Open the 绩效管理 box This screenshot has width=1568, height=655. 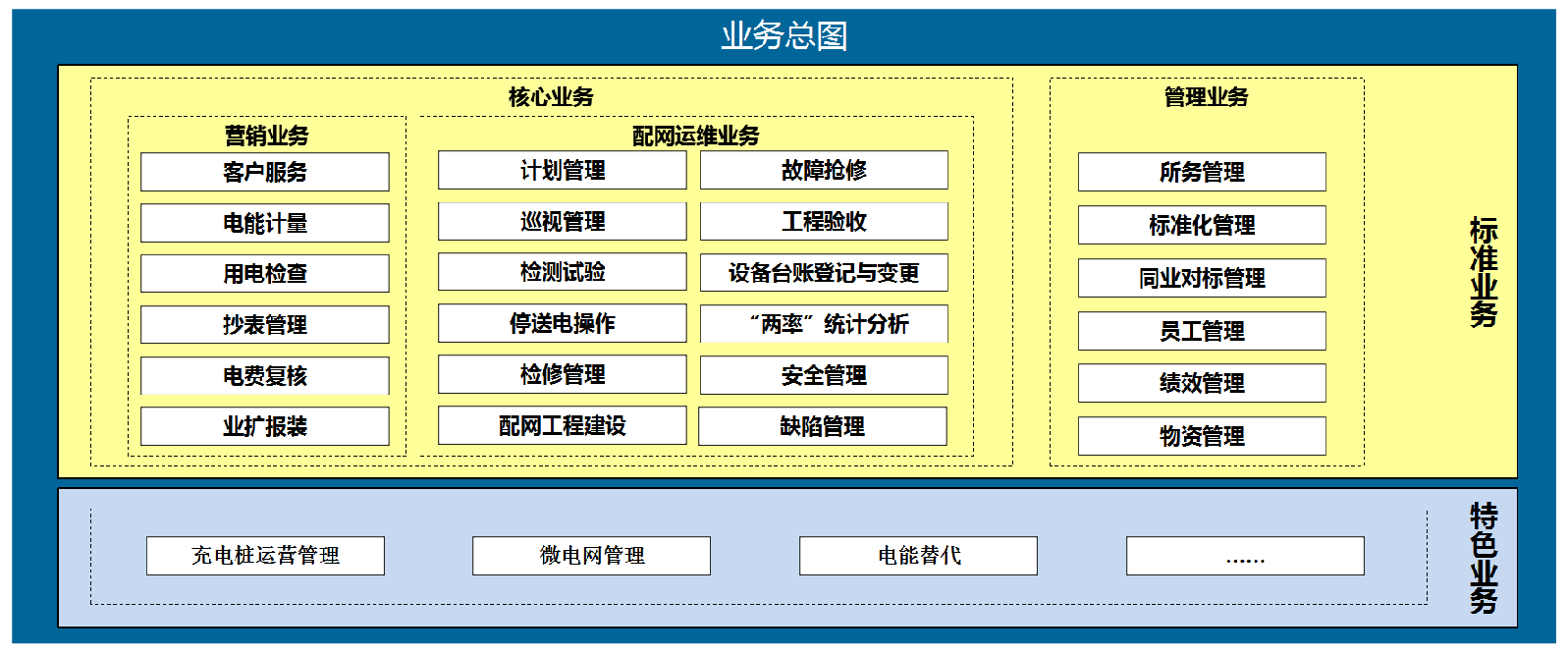point(1202,383)
